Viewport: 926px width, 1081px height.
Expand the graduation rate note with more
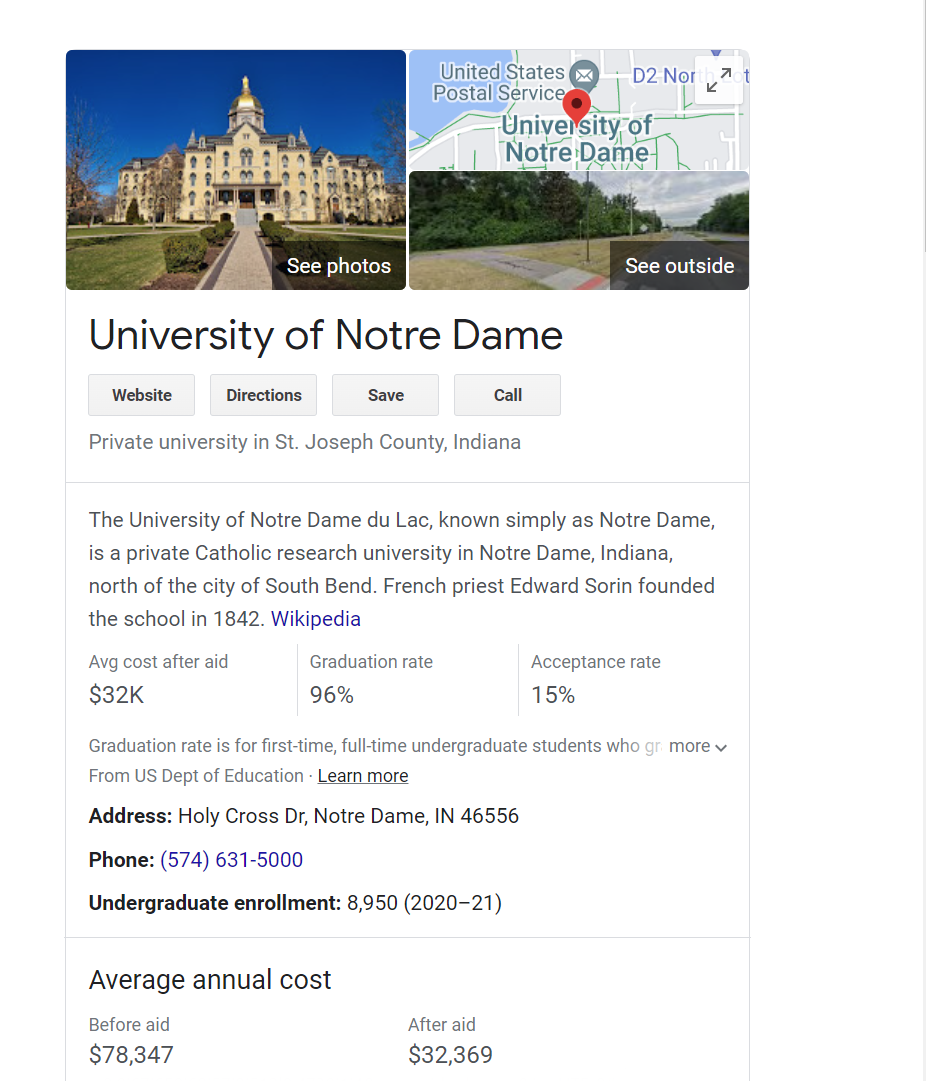(x=689, y=746)
